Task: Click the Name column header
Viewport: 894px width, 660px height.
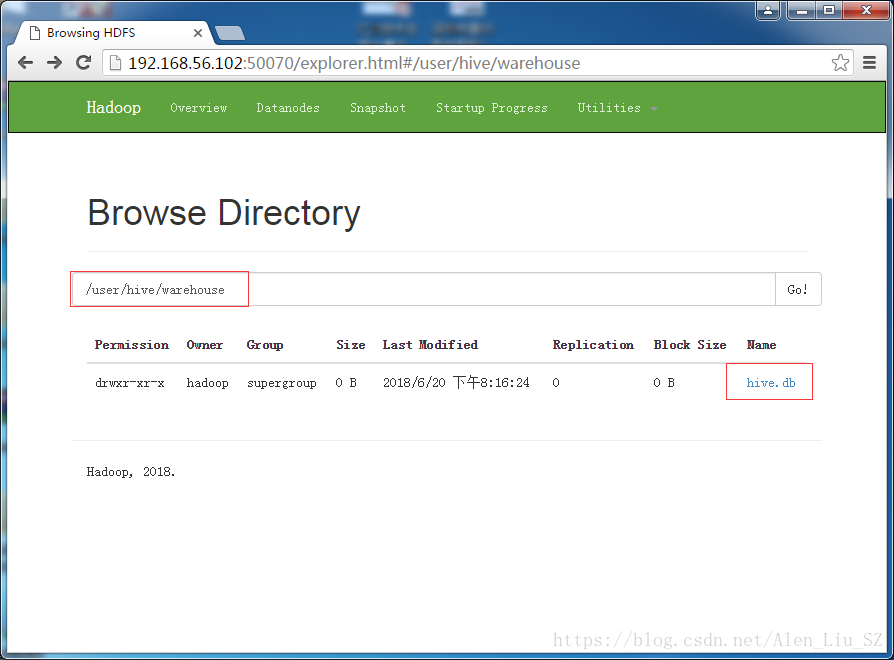Action: (x=761, y=345)
